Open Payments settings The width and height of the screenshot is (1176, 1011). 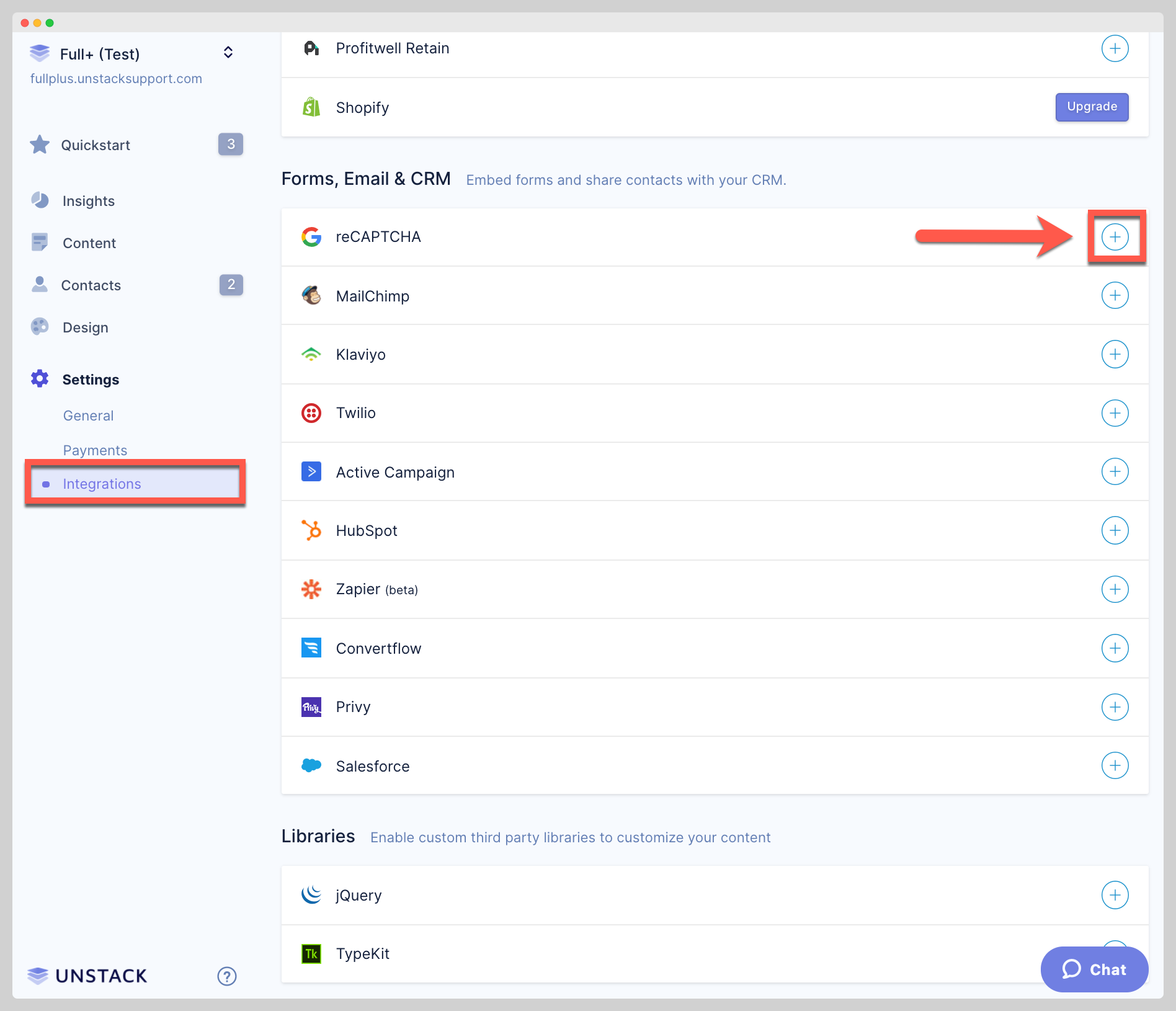coord(96,450)
